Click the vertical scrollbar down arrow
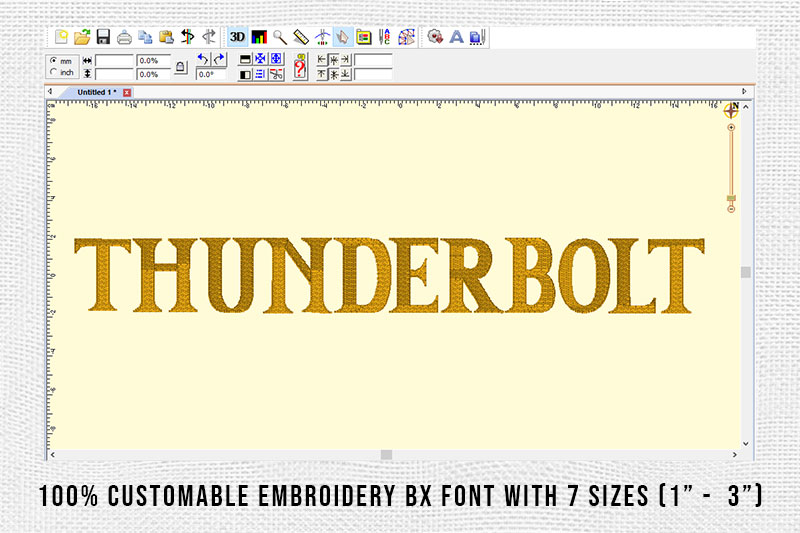The image size is (800, 533). pyautogui.click(x=746, y=444)
